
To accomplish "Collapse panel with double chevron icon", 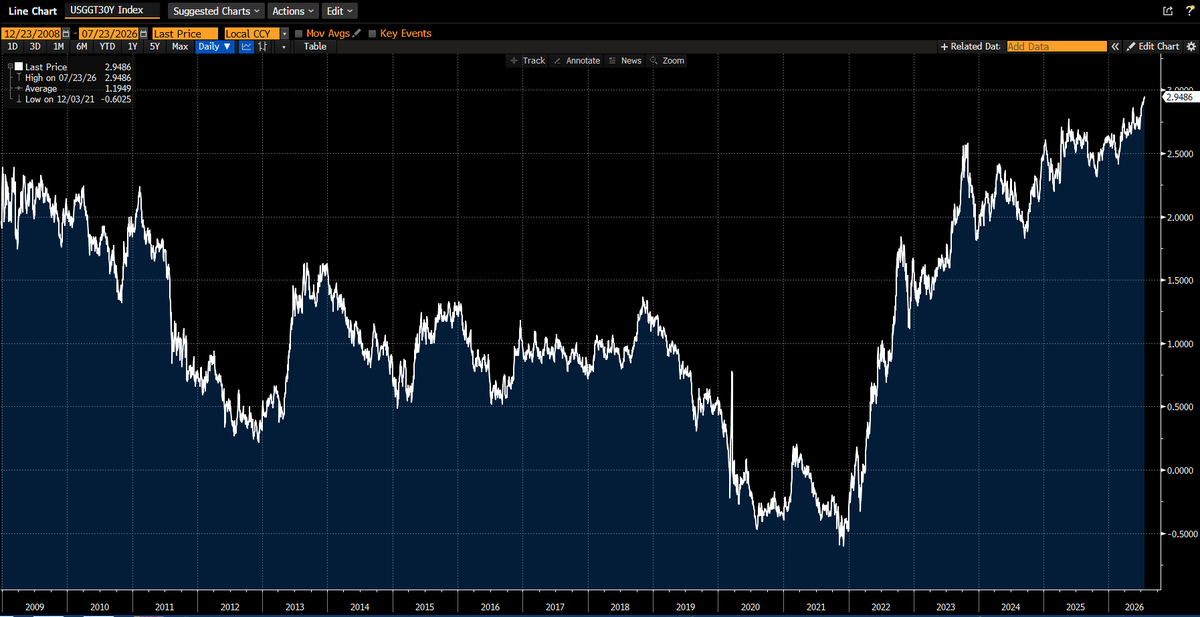I will pos(1116,46).
